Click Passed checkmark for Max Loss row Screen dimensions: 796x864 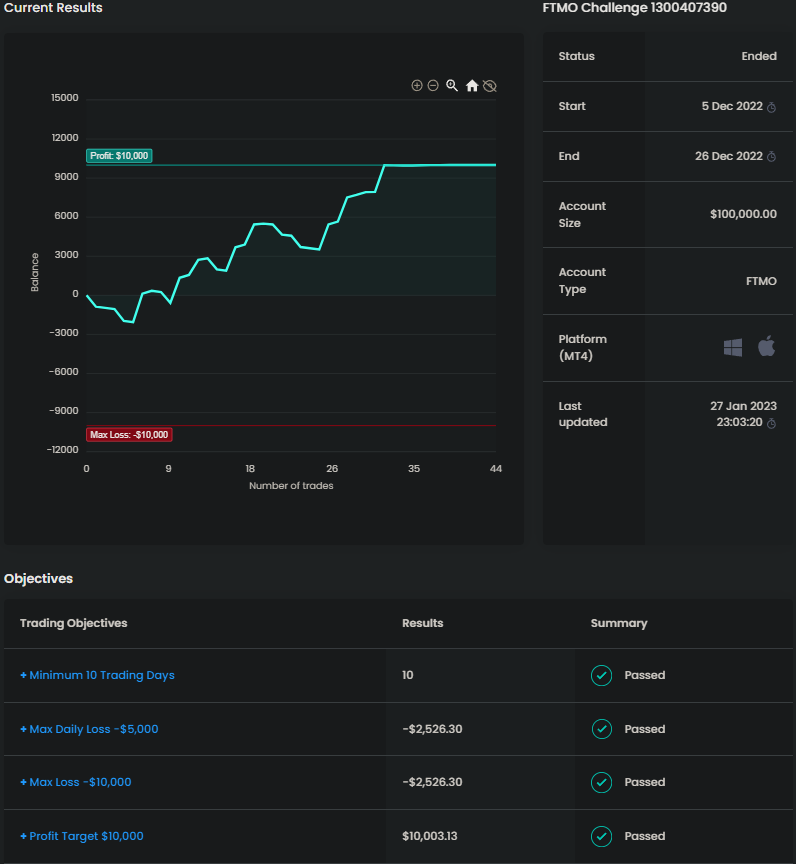click(x=602, y=782)
